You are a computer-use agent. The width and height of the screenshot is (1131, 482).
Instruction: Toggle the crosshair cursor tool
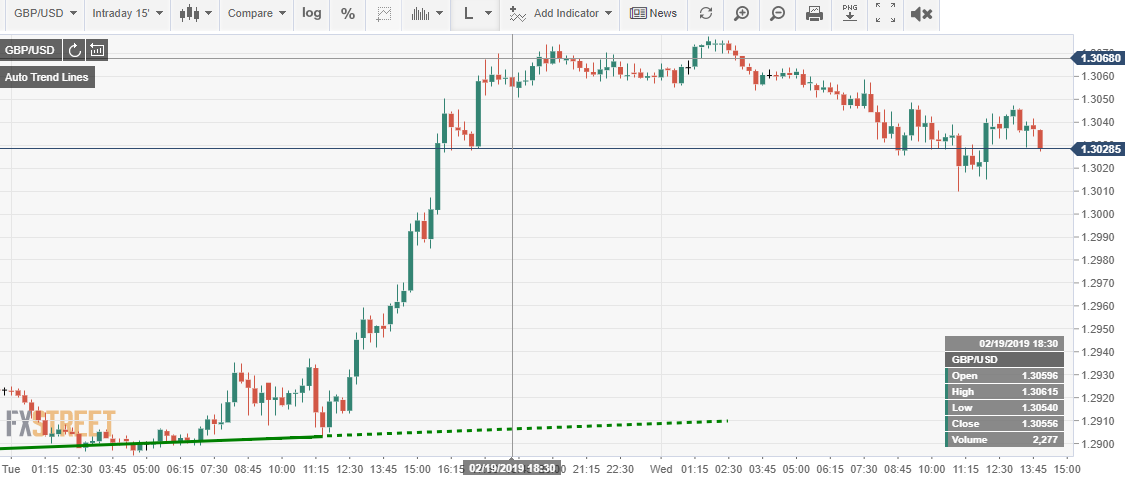click(x=384, y=14)
